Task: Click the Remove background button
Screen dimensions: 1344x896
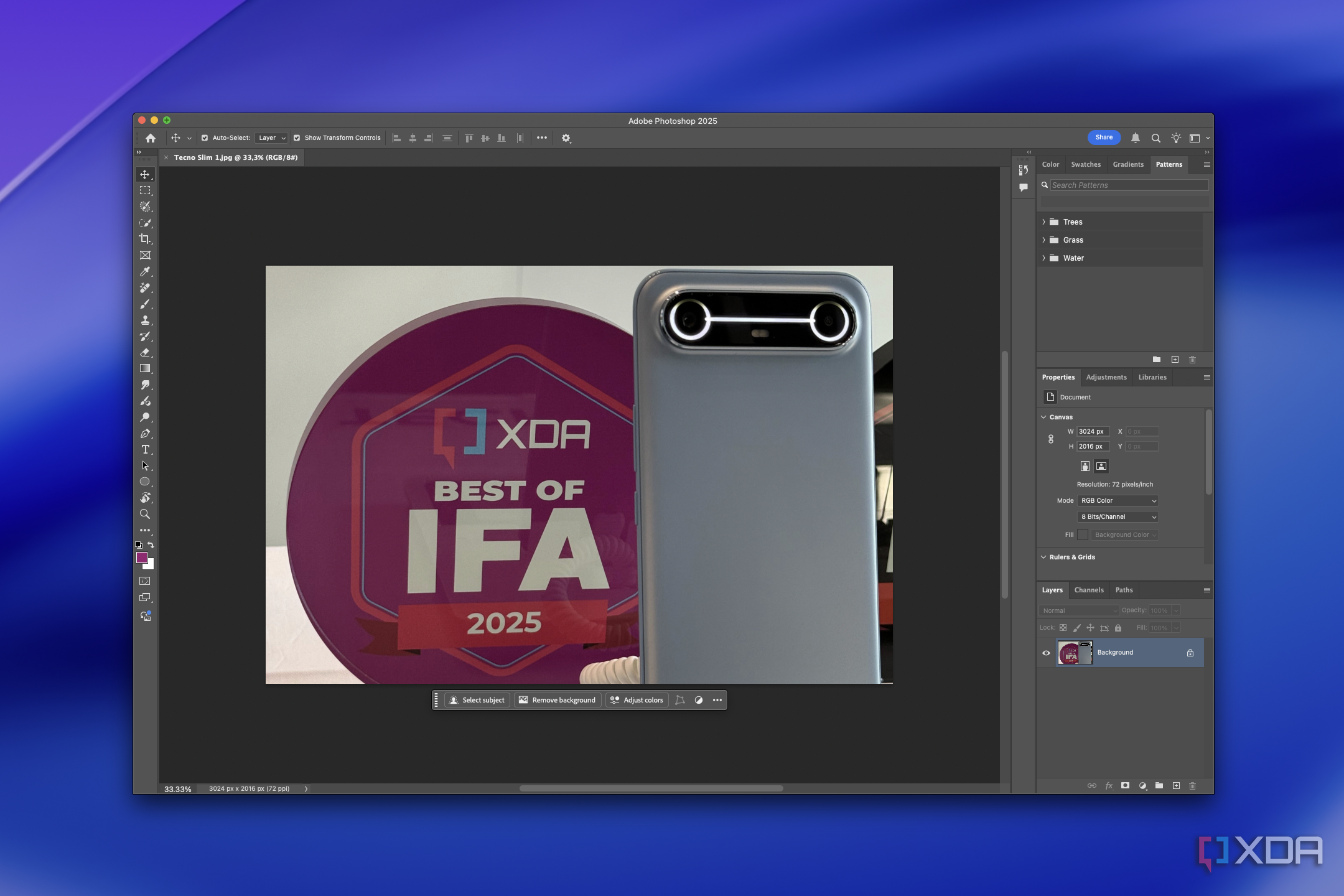Action: click(558, 700)
